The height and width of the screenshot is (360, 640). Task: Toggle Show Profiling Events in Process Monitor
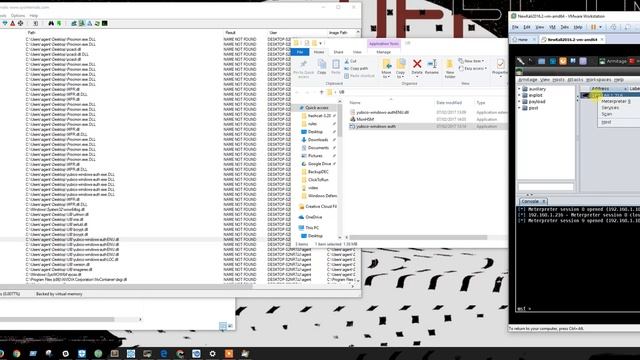(x=105, y=23)
